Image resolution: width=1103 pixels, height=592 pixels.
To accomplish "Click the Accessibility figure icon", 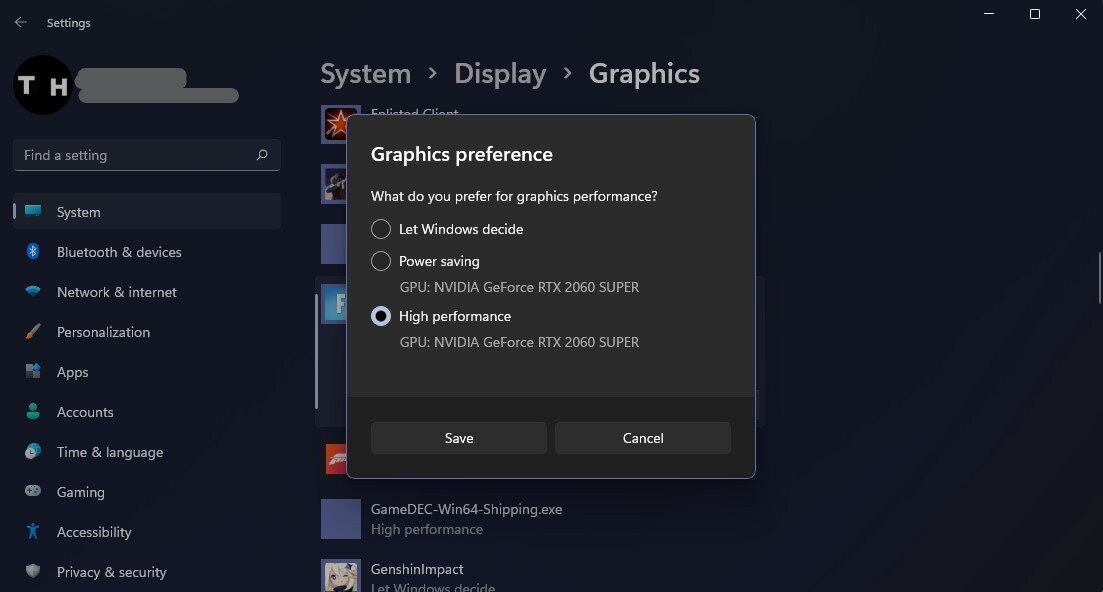I will 33,531.
